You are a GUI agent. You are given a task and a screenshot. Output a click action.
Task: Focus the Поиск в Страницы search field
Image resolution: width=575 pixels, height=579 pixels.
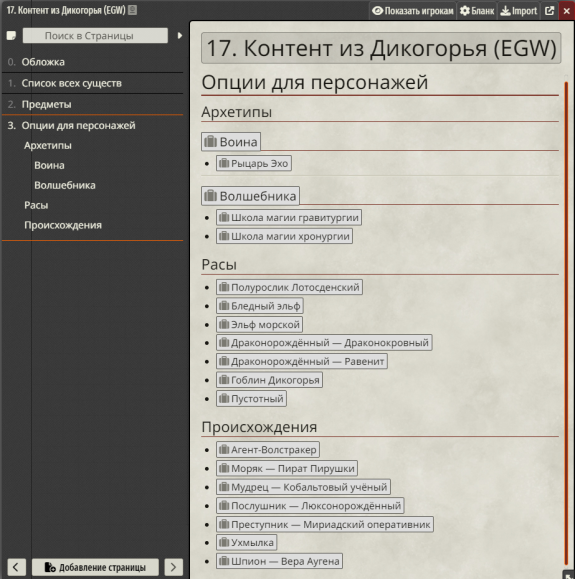pos(95,36)
